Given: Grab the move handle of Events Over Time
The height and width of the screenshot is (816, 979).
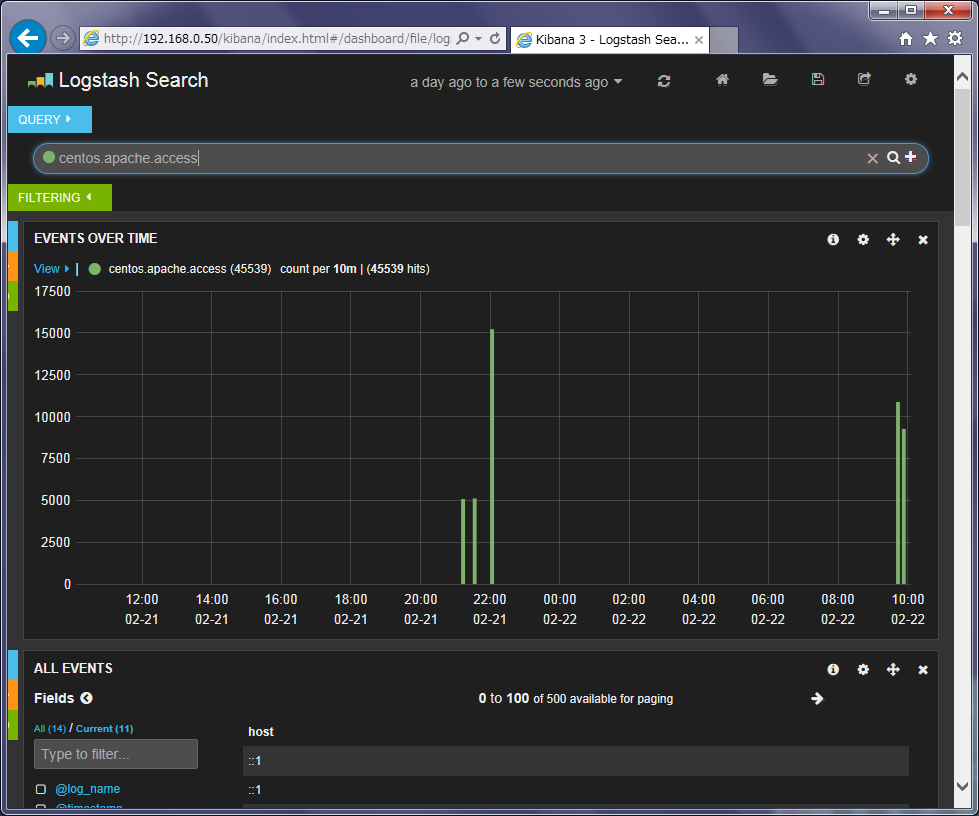Looking at the screenshot, I should pos(893,240).
